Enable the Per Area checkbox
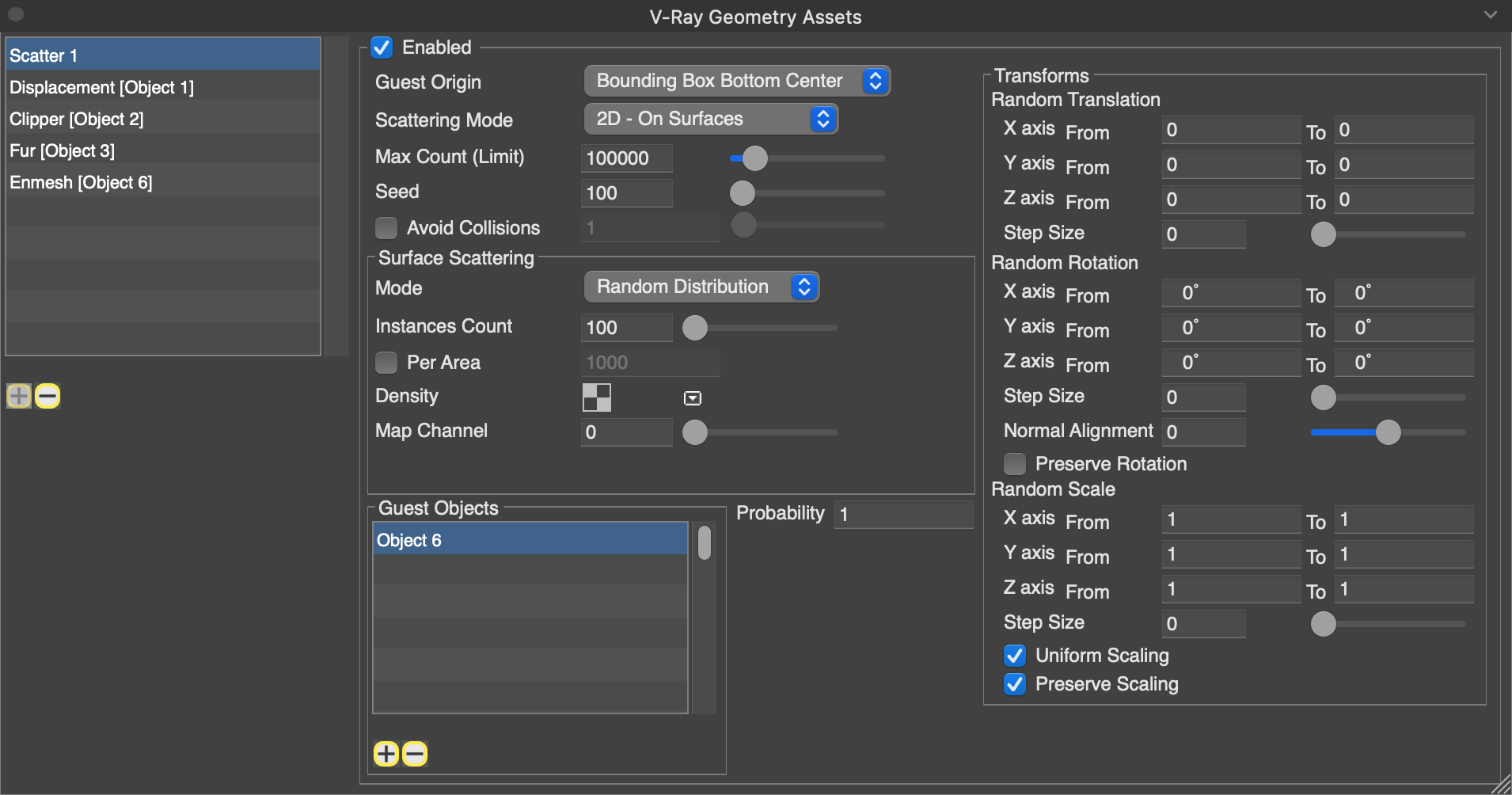This screenshot has width=1512, height=795. 386,363
